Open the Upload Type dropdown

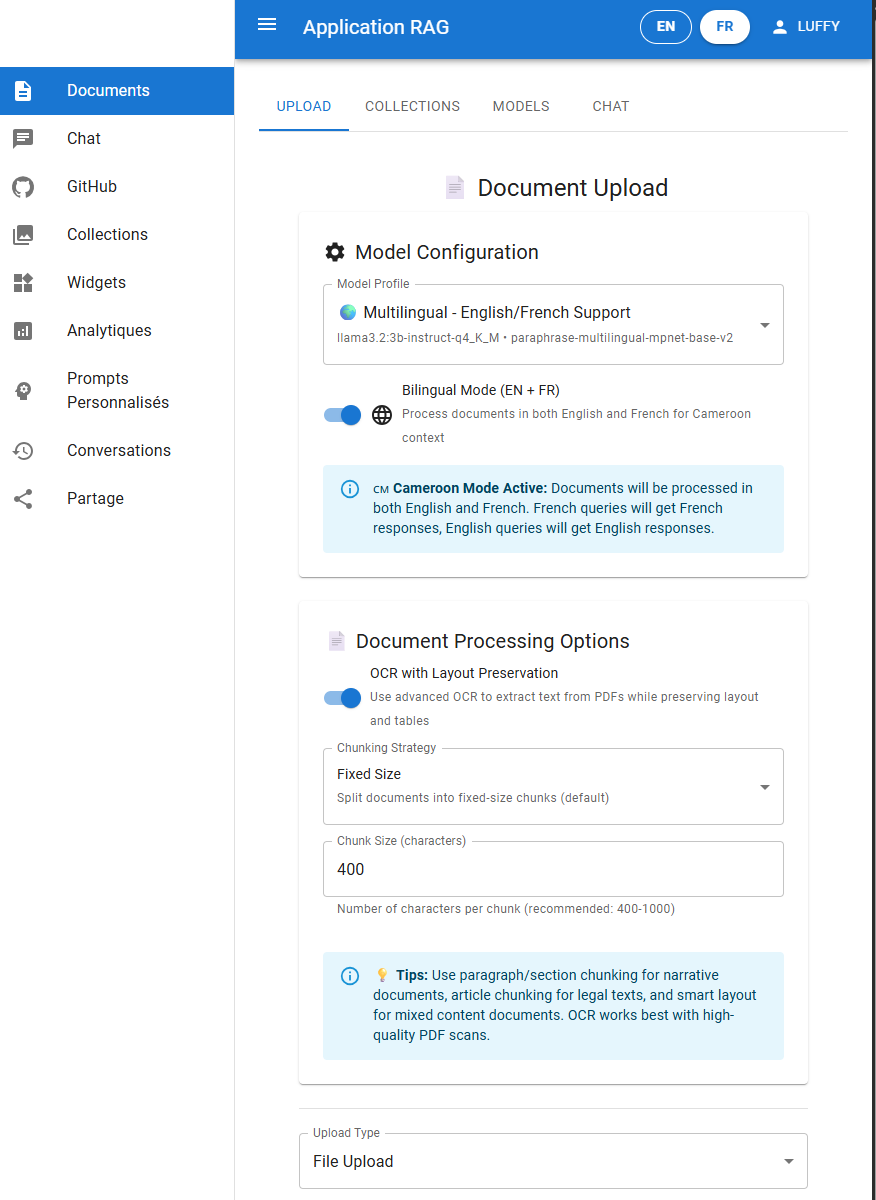pyautogui.click(x=553, y=1161)
